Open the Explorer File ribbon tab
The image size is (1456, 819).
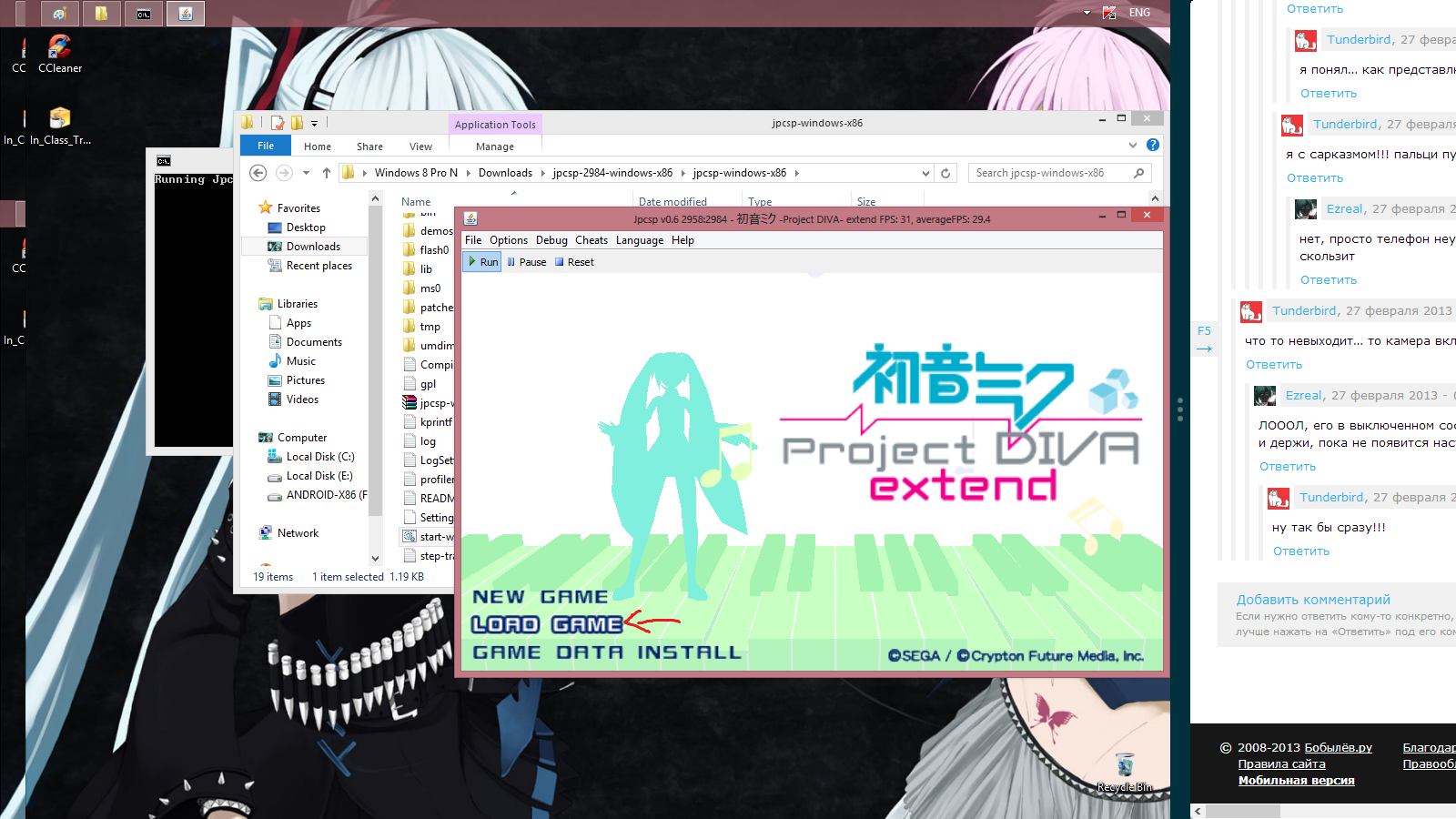pos(266,146)
